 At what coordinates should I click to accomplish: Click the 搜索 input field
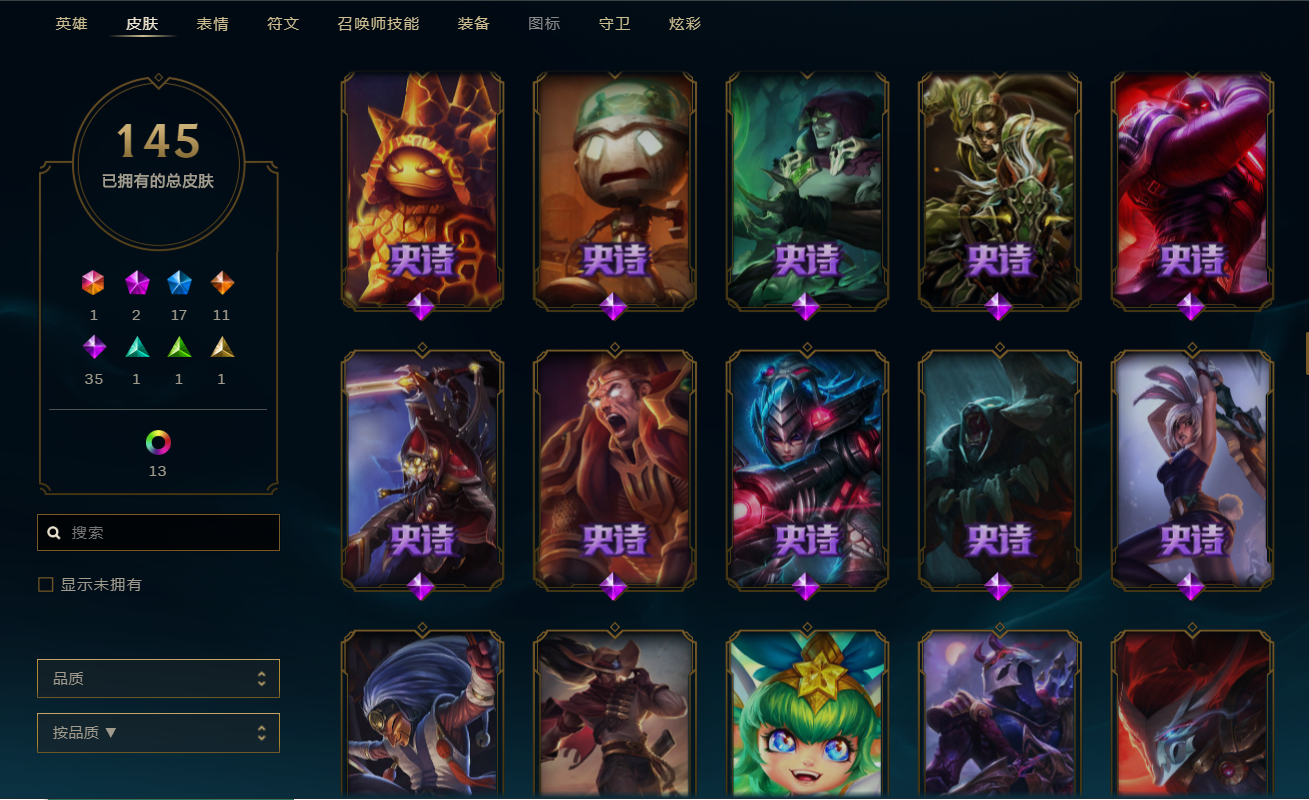click(158, 533)
